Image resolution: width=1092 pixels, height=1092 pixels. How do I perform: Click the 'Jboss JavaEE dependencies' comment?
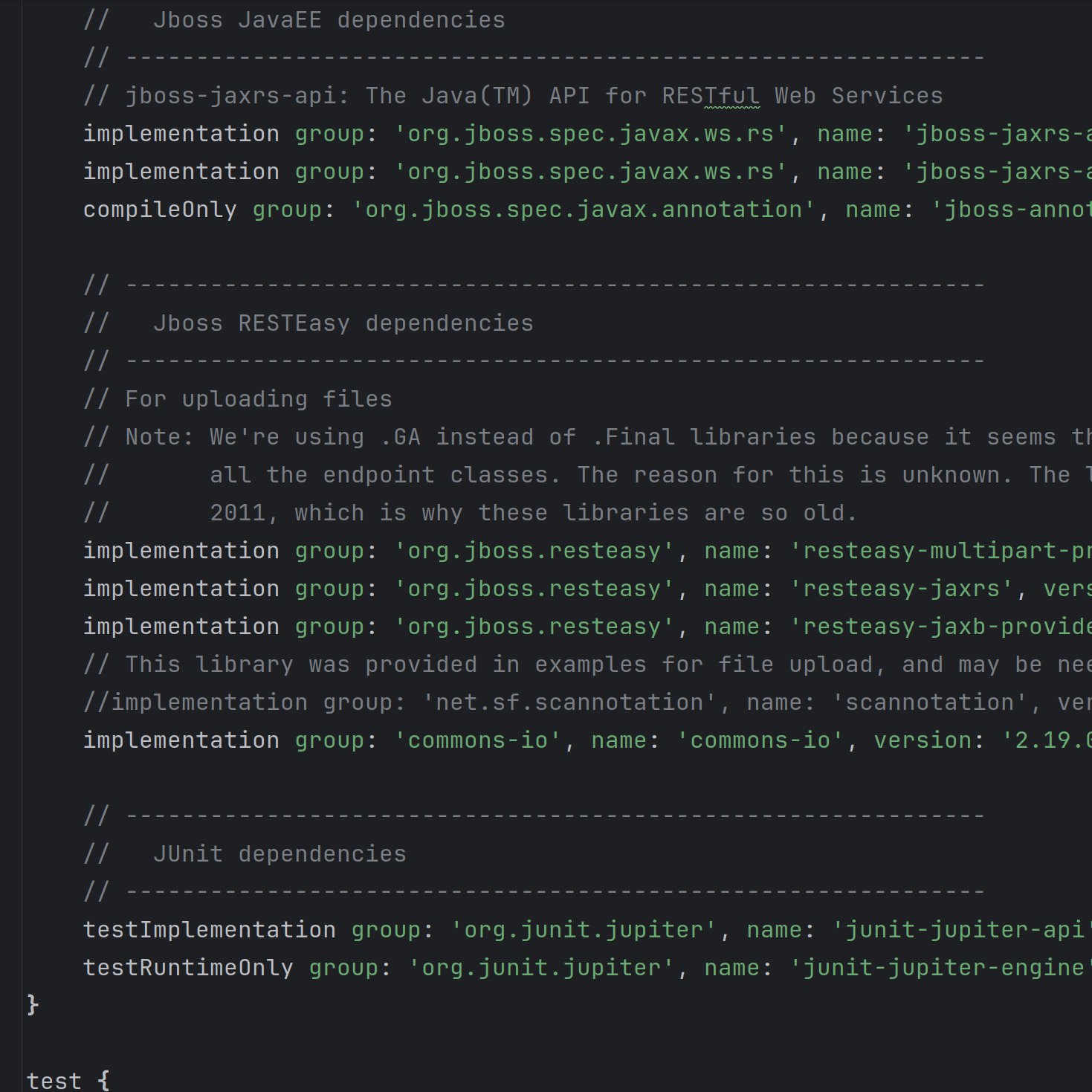pyautogui.click(x=329, y=20)
